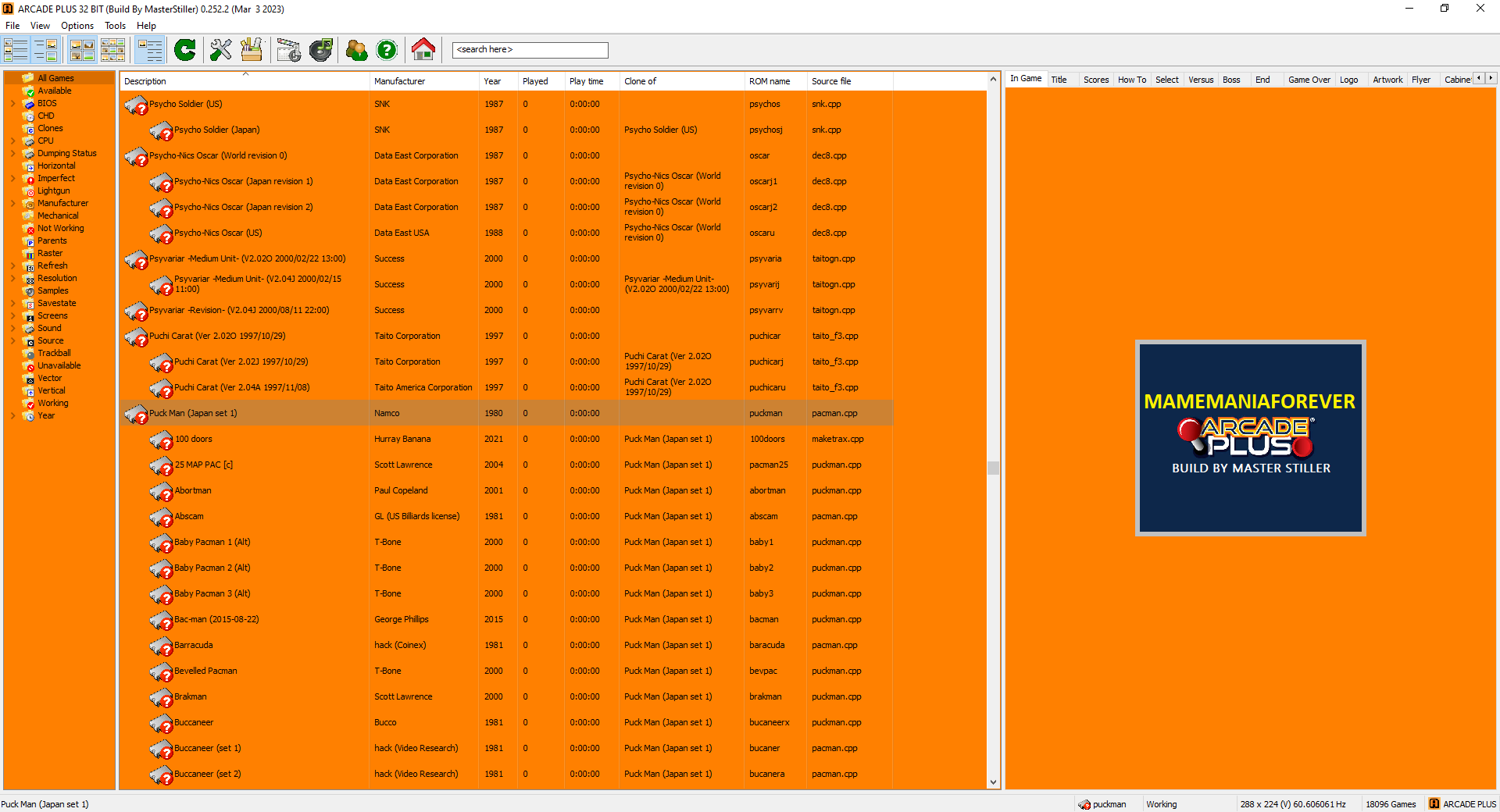
Task: Click the Parents folder P icon
Action: pos(29,240)
